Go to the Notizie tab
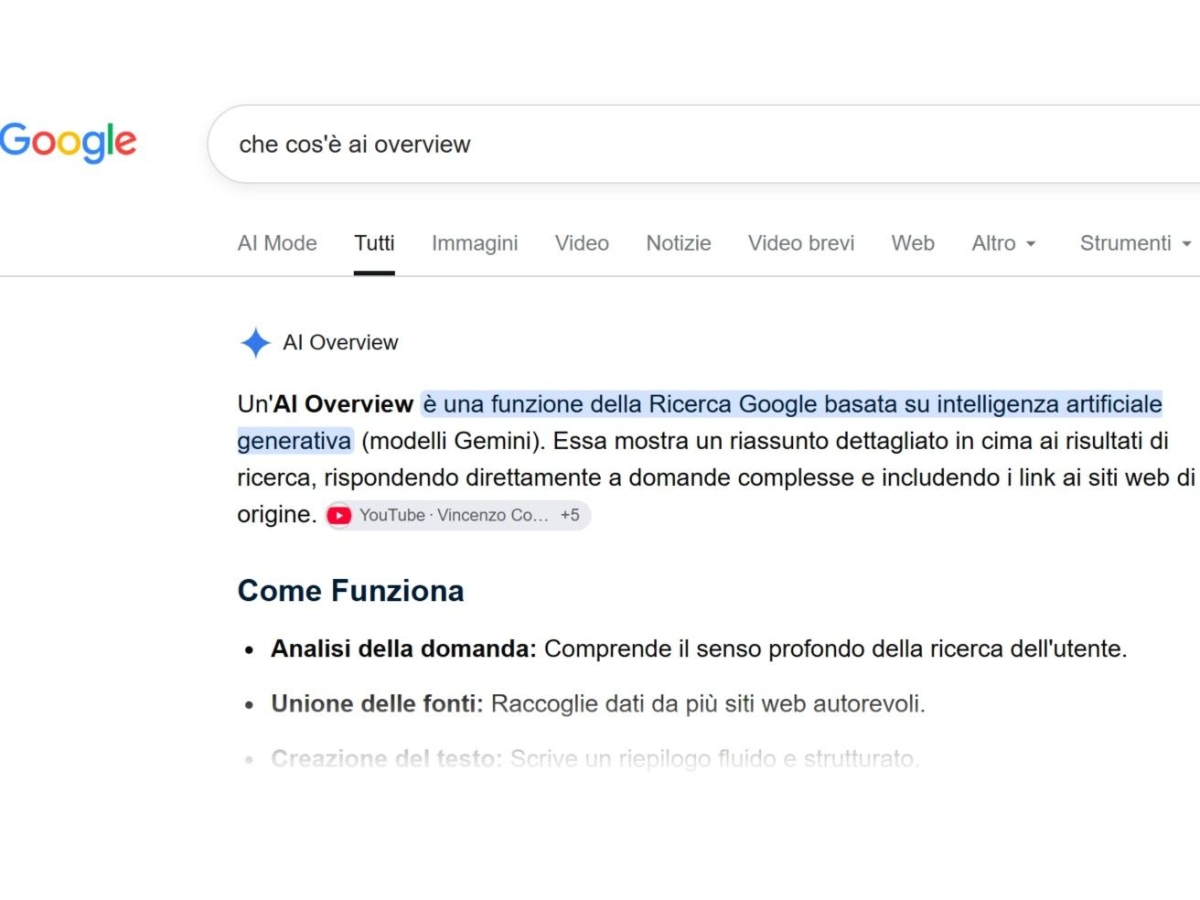 679,243
